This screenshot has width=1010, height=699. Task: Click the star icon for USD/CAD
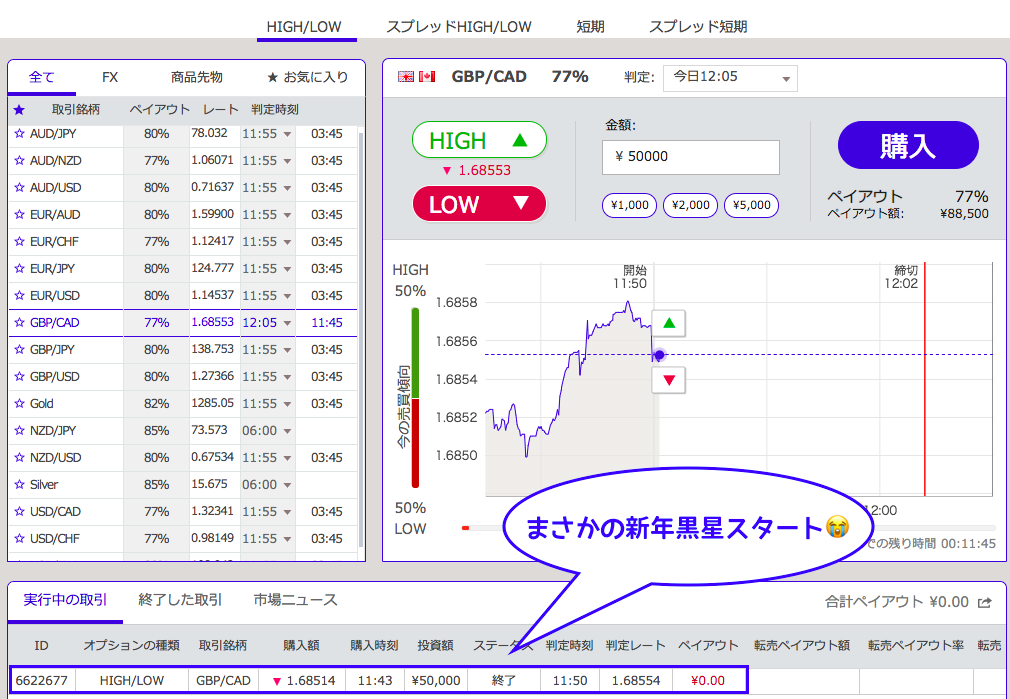click(19, 512)
